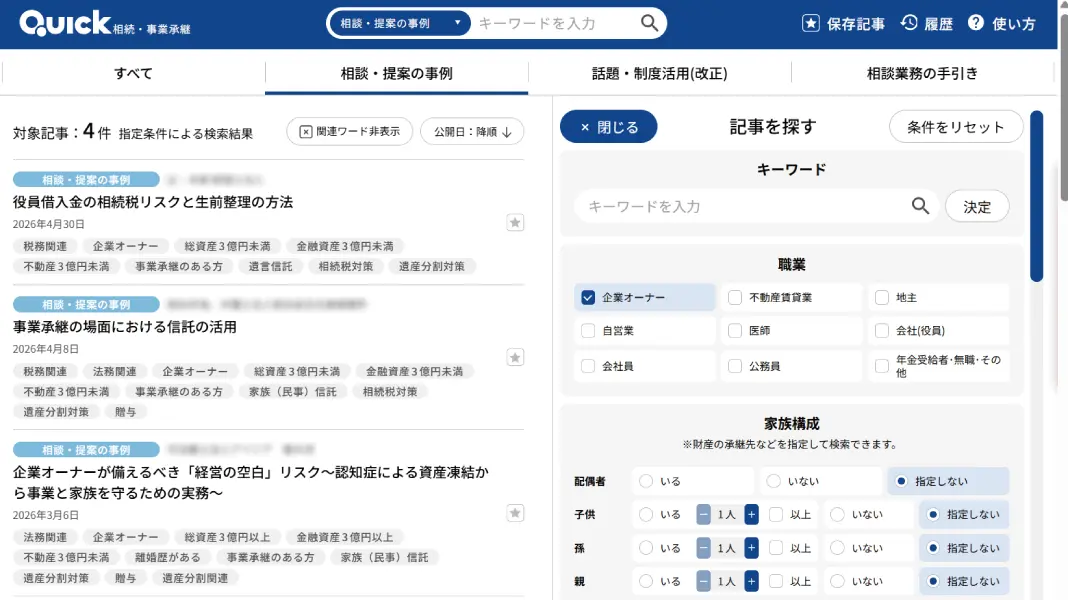Click the header キーワードを入力 search field
The height and width of the screenshot is (600, 1068).
(555, 23)
